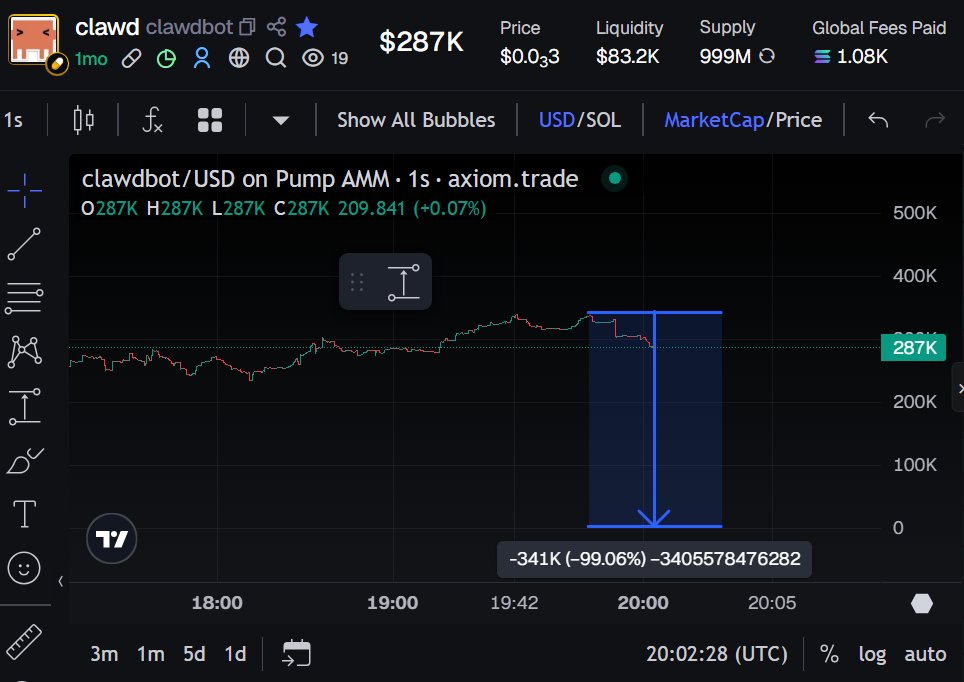
Task: Set range to 3m
Action: click(104, 653)
